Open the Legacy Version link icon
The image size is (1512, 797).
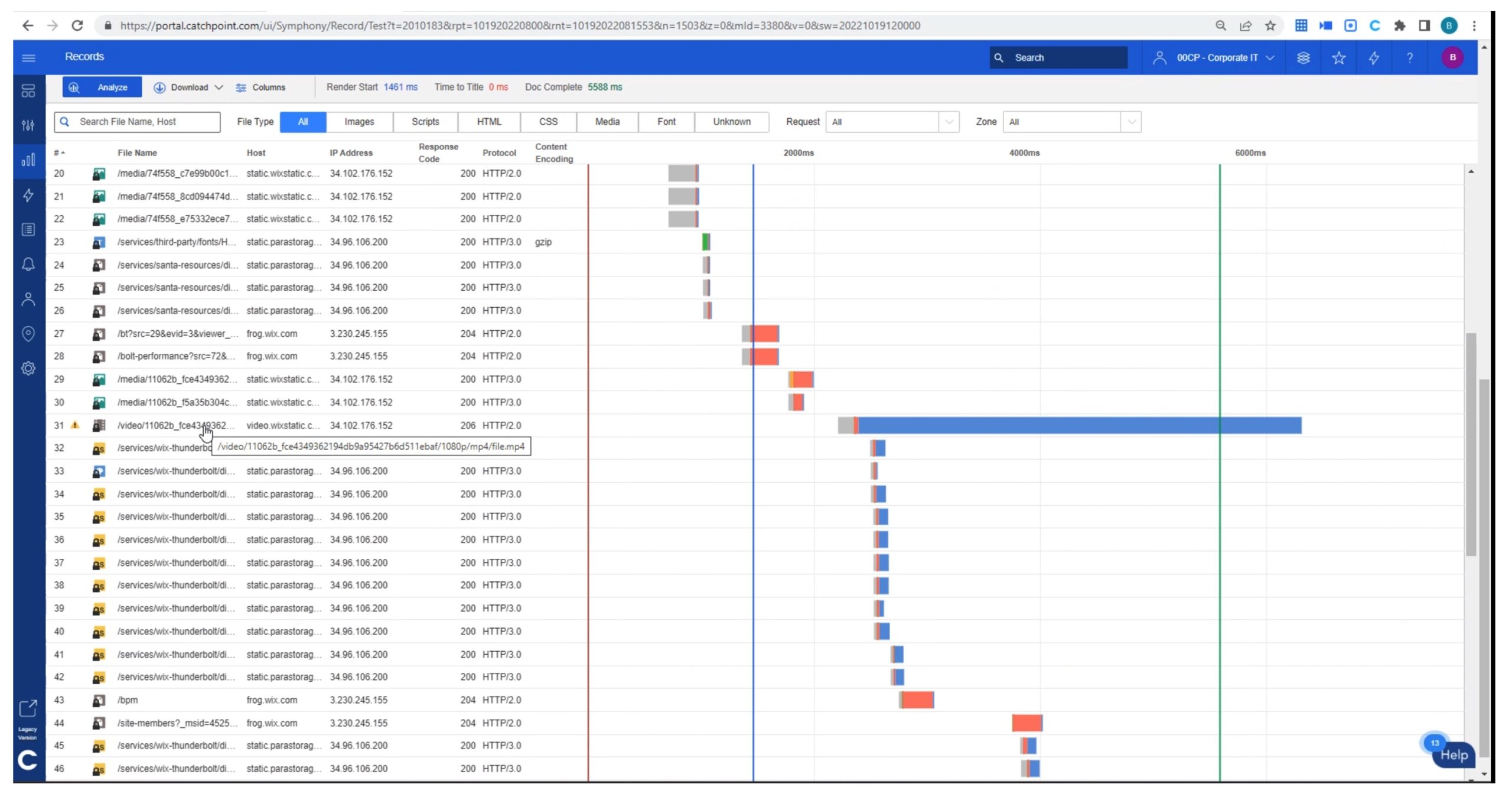pos(28,708)
